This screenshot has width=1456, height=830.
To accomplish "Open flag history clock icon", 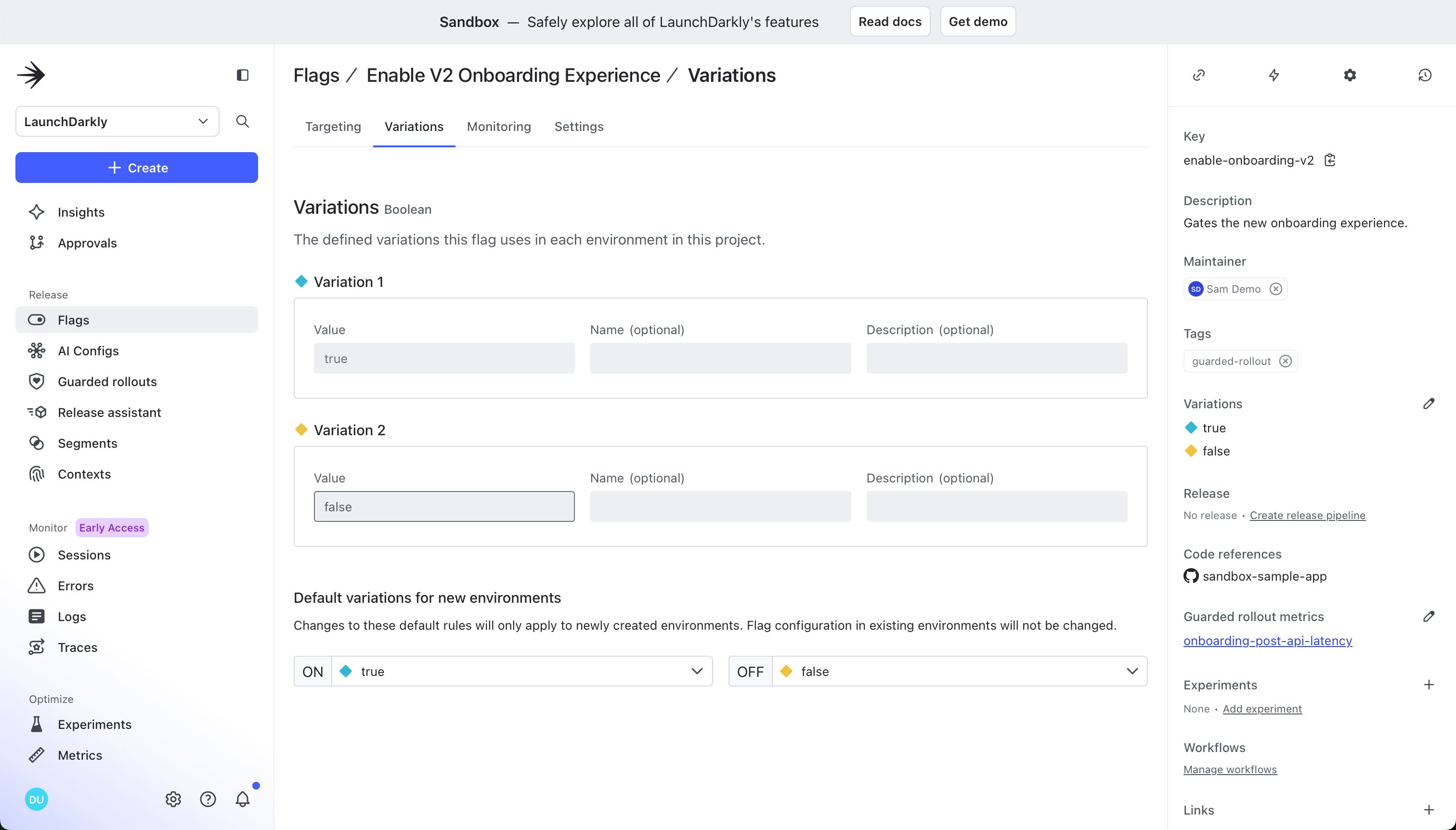I will click(1425, 75).
